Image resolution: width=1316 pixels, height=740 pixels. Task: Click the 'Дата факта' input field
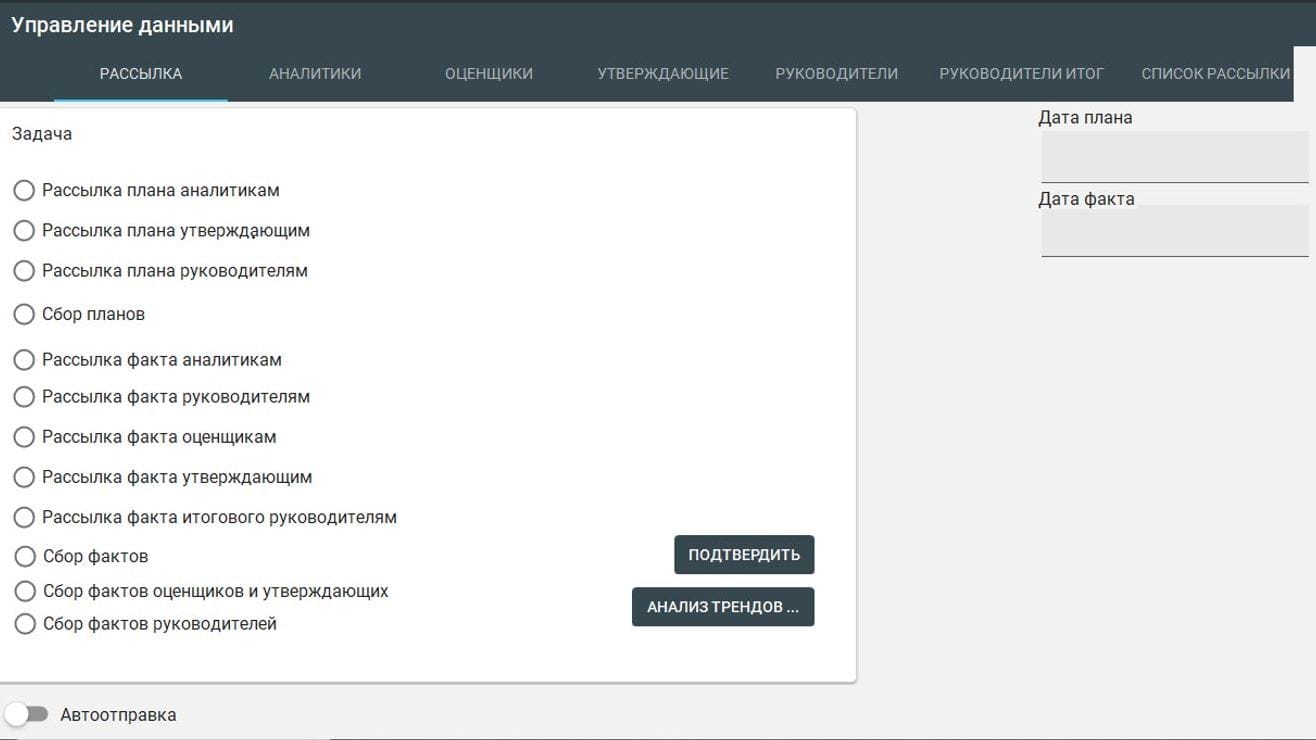coord(1174,231)
